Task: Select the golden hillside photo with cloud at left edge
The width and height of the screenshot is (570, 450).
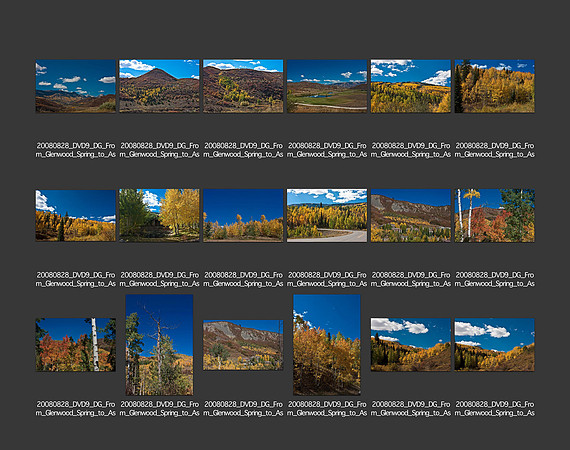Action: pos(76,215)
